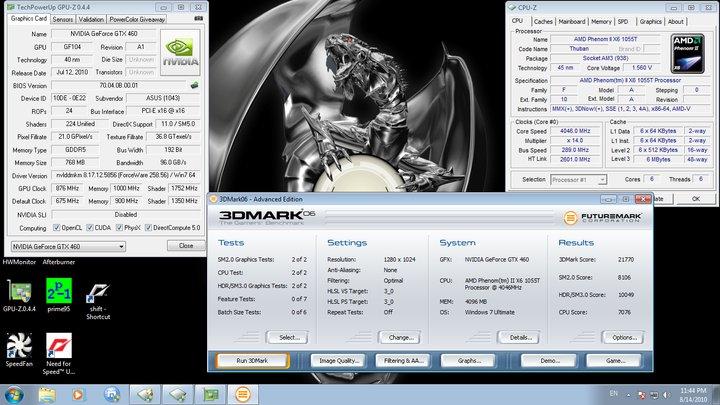Click the Driver Version field in GPU-Z

tap(126, 175)
